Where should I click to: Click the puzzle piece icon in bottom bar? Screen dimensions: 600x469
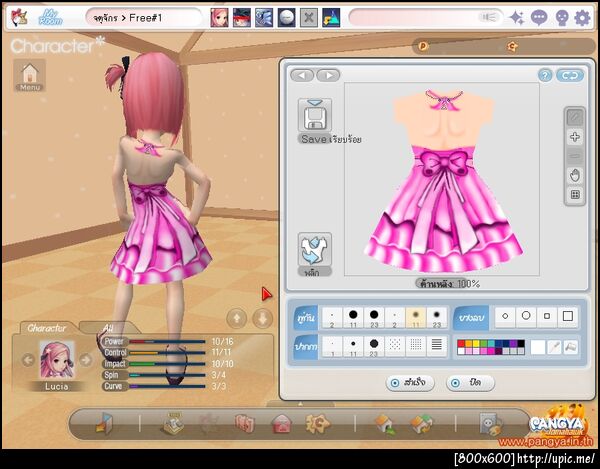click(x=317, y=424)
